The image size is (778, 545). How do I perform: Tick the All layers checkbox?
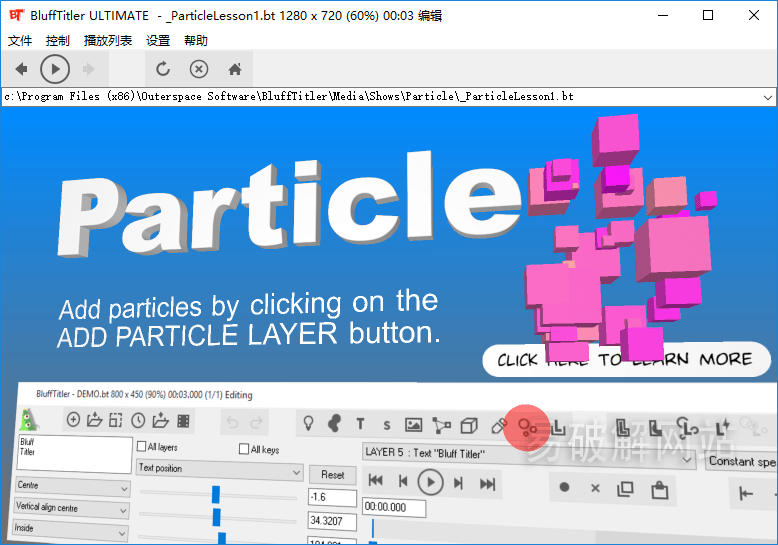point(141,446)
